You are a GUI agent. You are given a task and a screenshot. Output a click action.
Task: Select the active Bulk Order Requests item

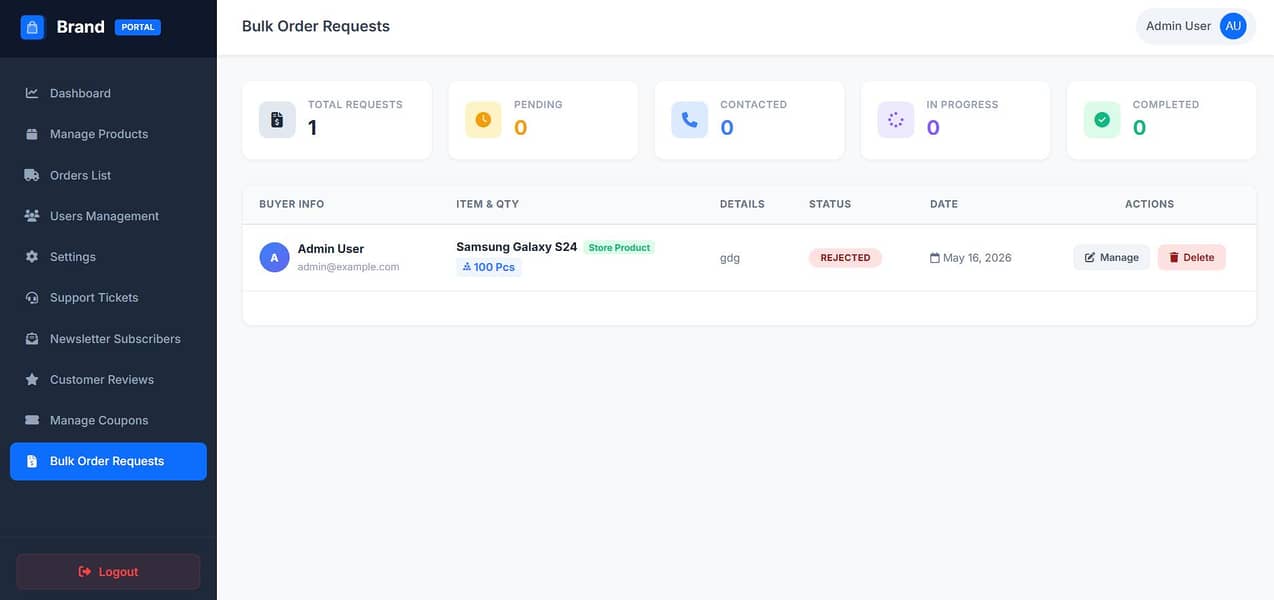pos(108,461)
